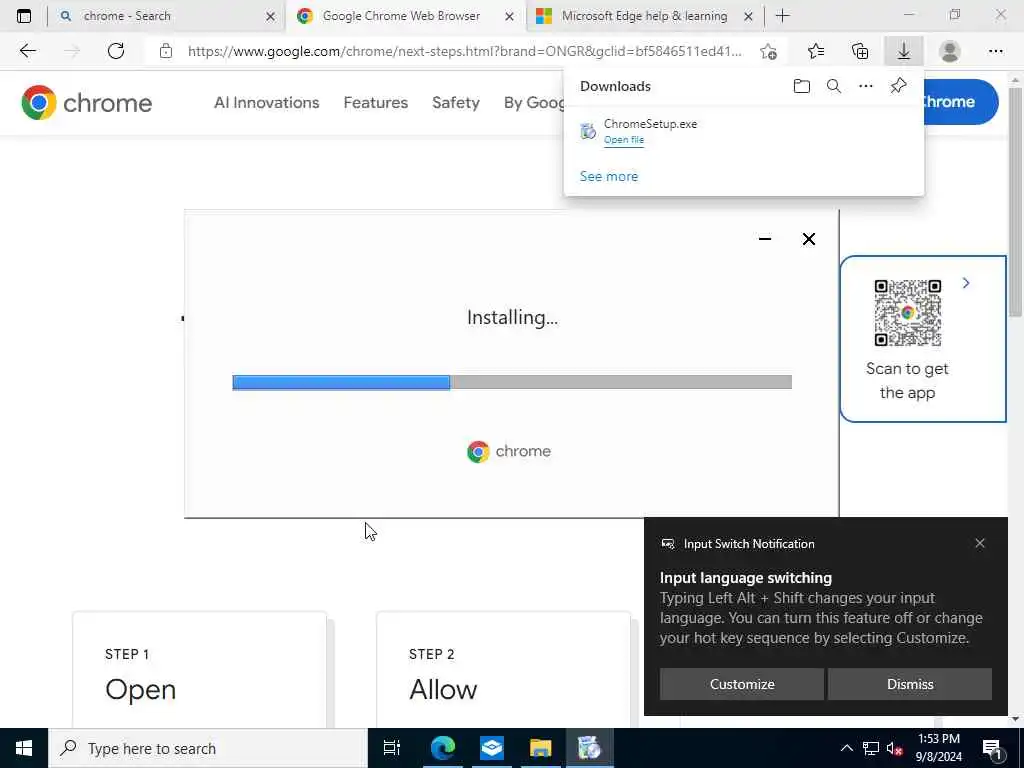The height and width of the screenshot is (768, 1024).
Task: Click the Customize button in notification
Action: tap(742, 684)
